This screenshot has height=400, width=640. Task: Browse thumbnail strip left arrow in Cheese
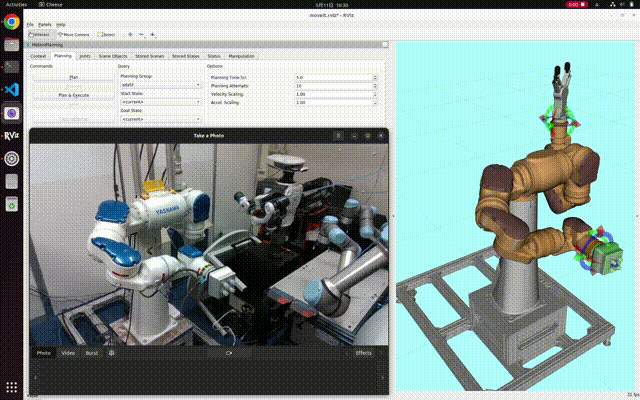[x=36, y=378]
